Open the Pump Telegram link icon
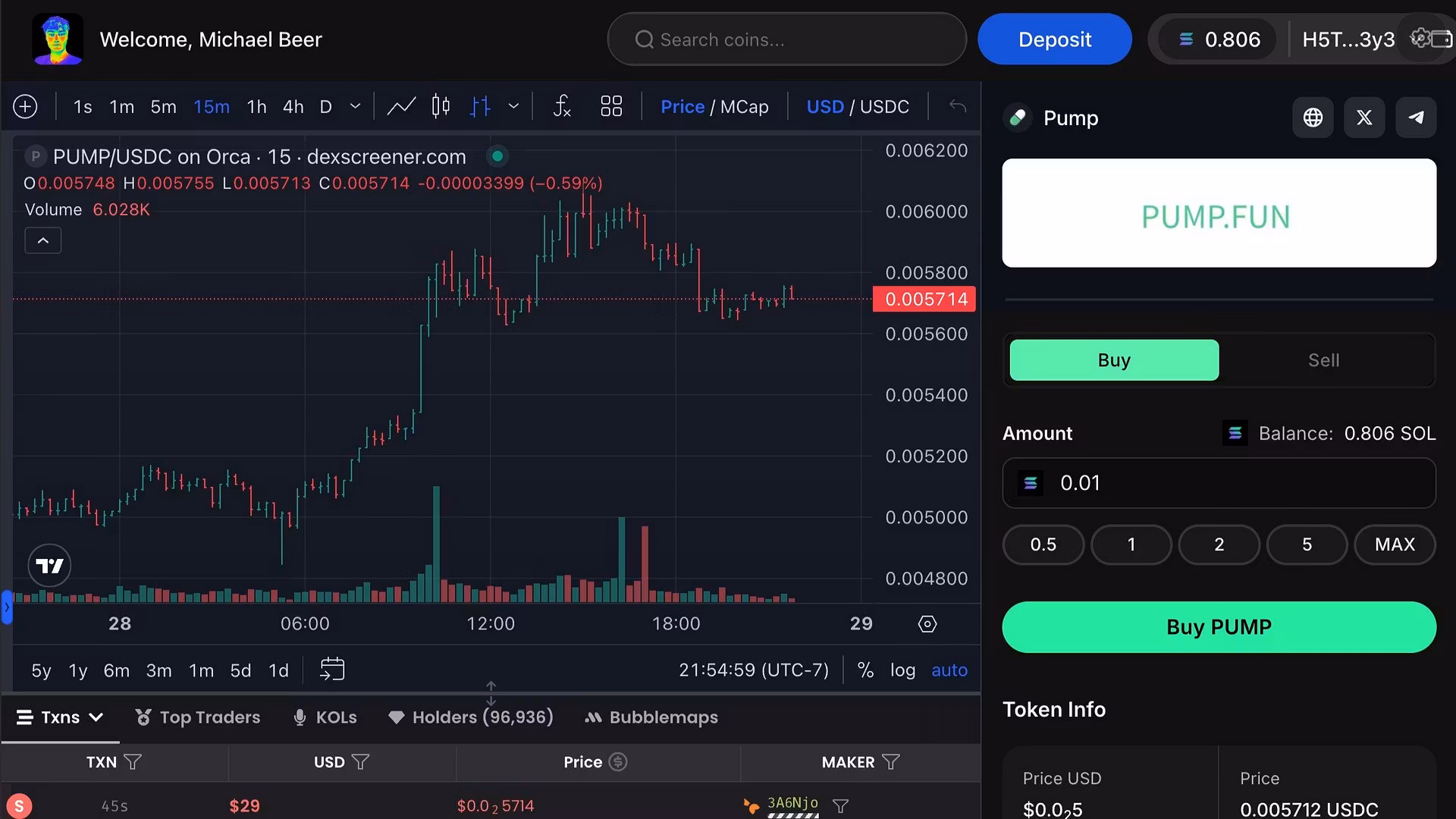1456x819 pixels. point(1416,118)
